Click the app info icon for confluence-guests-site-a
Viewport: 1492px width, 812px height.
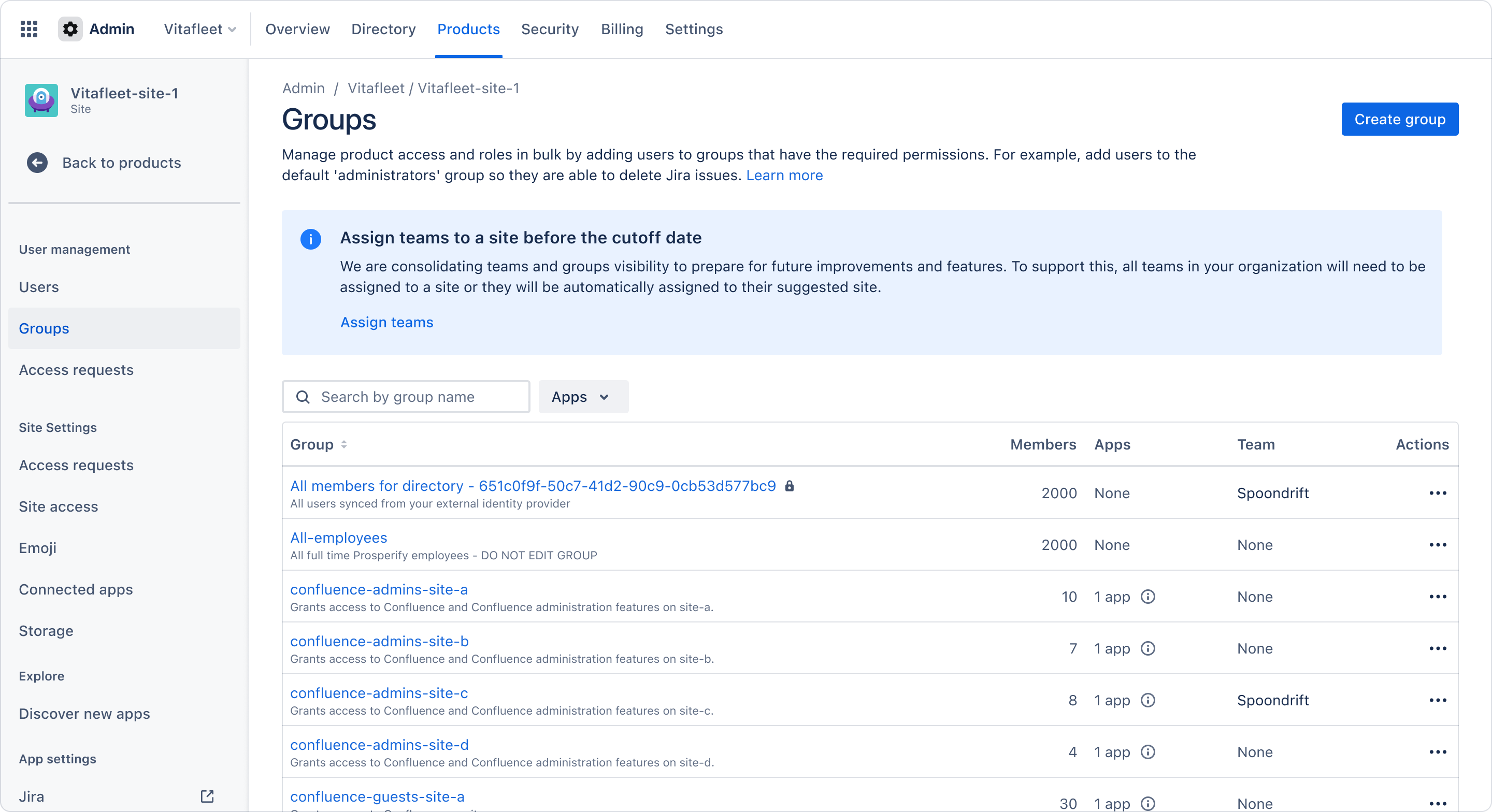coord(1147,803)
